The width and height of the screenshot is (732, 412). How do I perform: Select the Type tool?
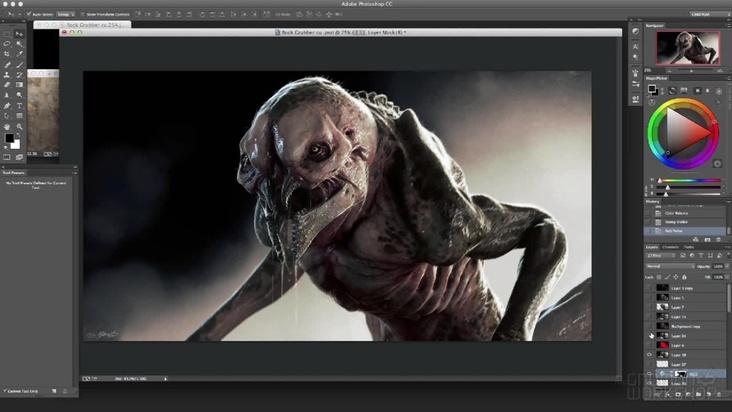(19, 106)
